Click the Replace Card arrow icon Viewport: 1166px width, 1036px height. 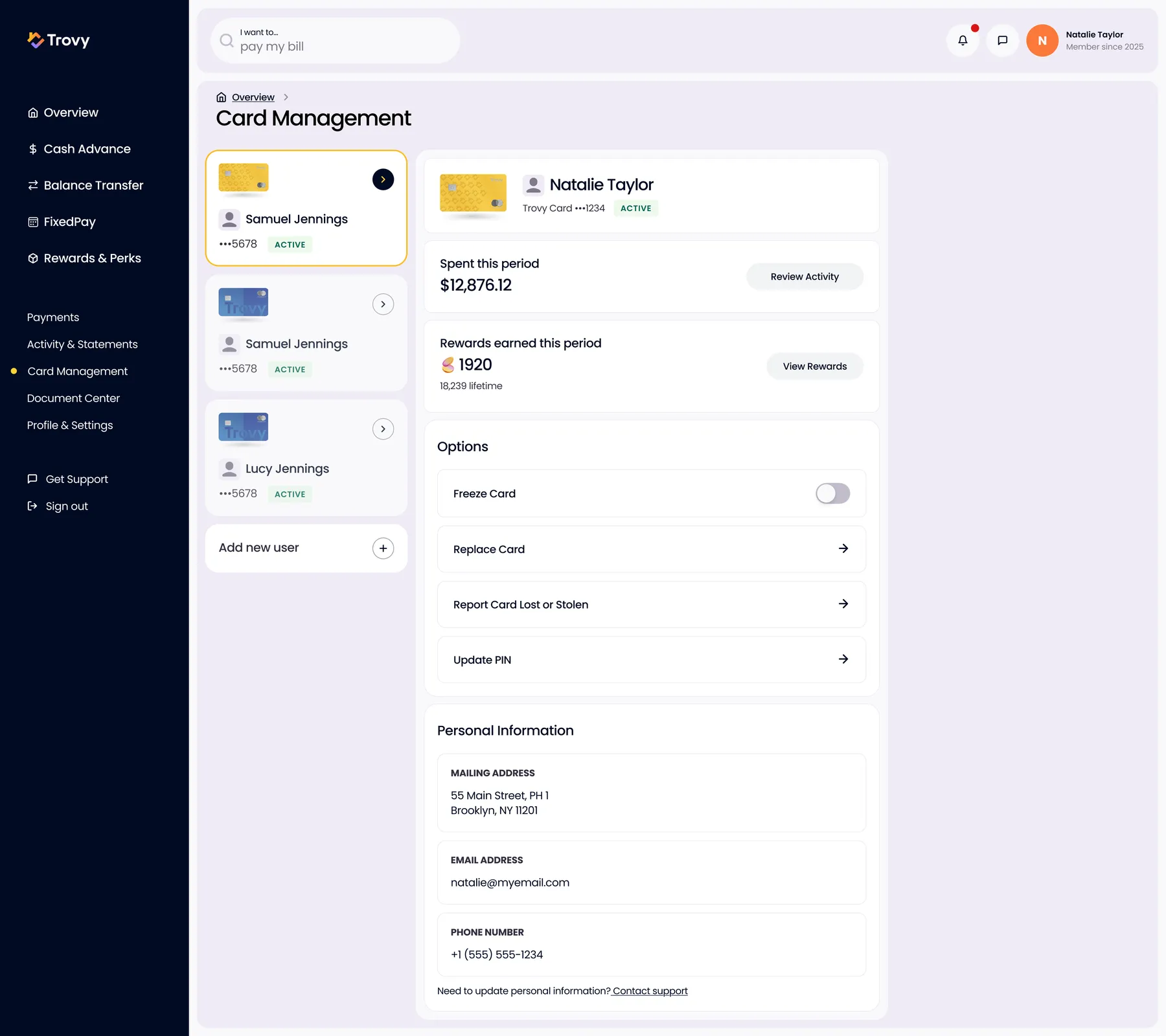pos(843,548)
